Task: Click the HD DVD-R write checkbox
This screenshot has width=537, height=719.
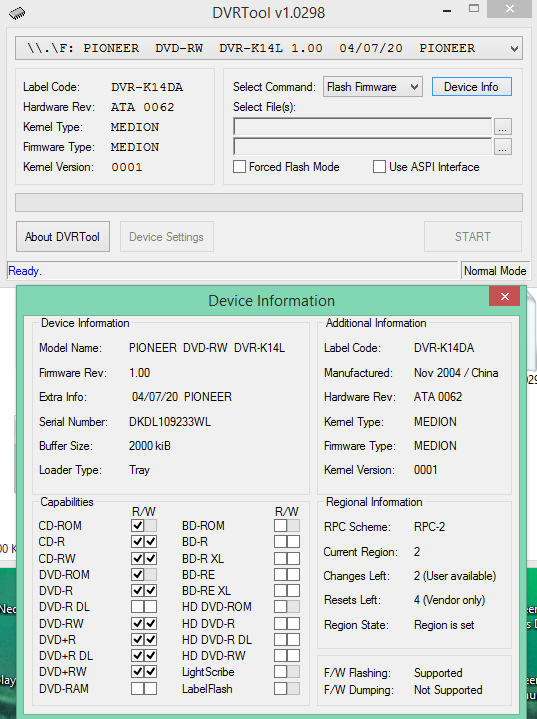Action: click(x=293, y=623)
